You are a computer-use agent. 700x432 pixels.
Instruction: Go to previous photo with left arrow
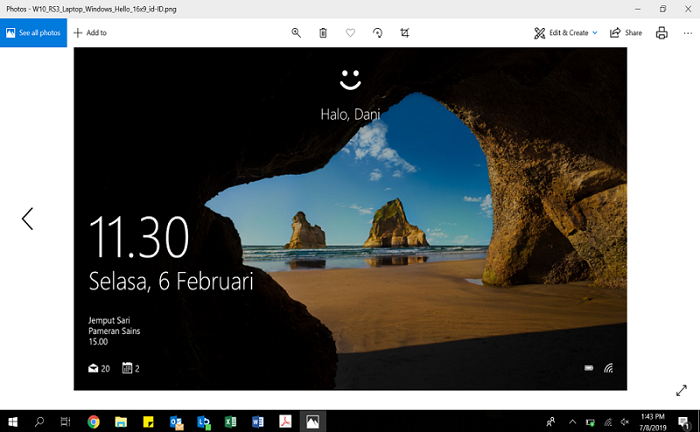[27, 218]
